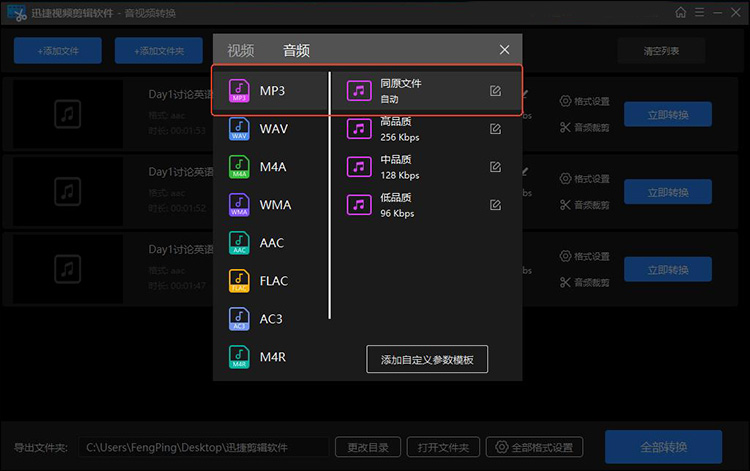
Task: Choose the WAV format icon
Action: (x=239, y=129)
